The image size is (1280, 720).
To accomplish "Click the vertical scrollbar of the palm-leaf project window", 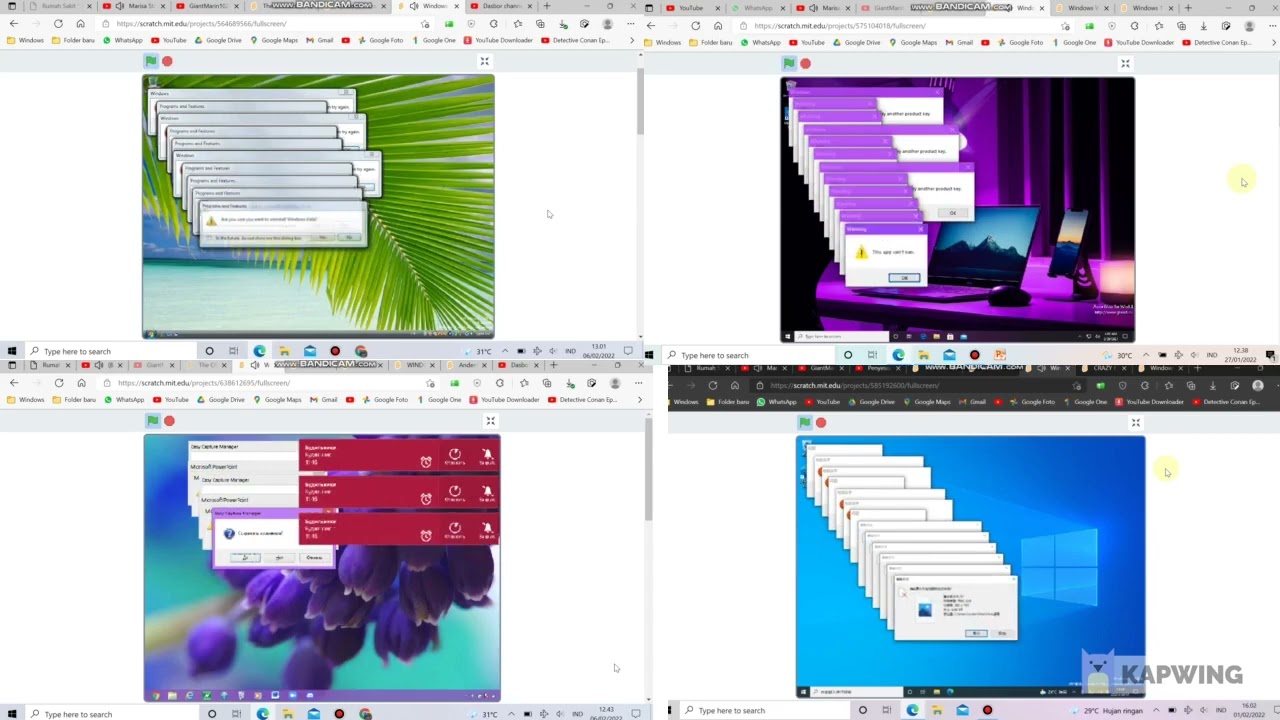I will pos(640,102).
